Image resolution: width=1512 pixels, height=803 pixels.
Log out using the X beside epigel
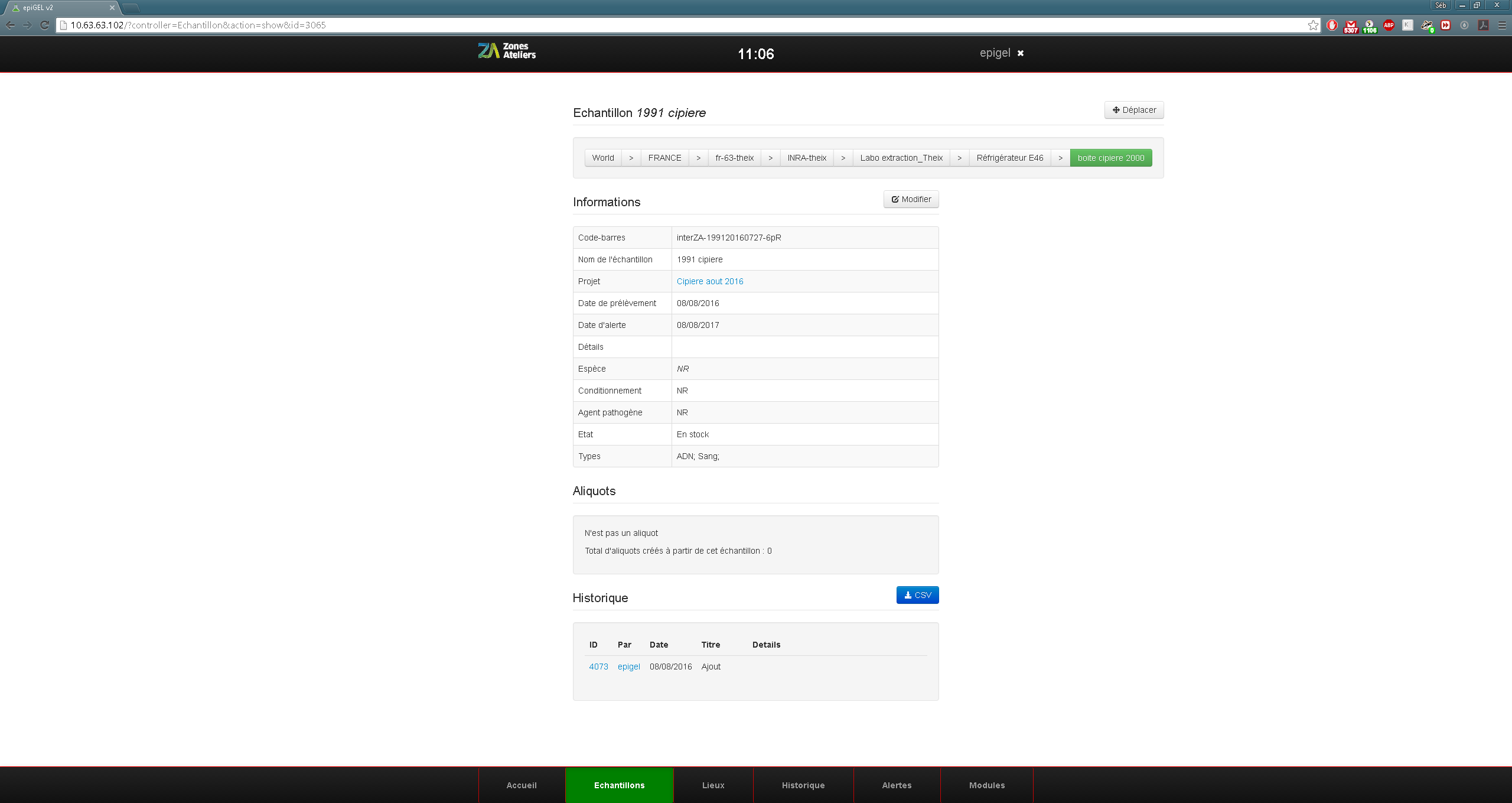point(1021,53)
